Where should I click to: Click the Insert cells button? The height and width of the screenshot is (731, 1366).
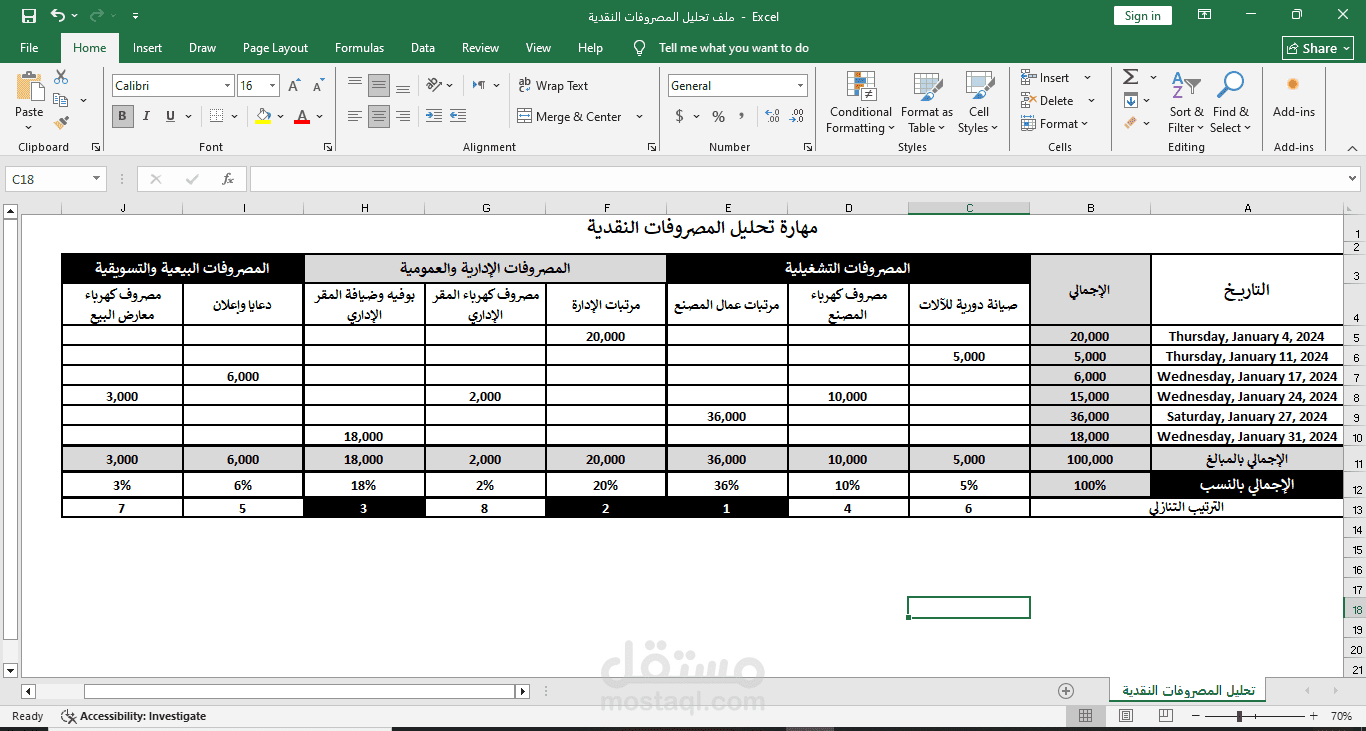[1046, 77]
